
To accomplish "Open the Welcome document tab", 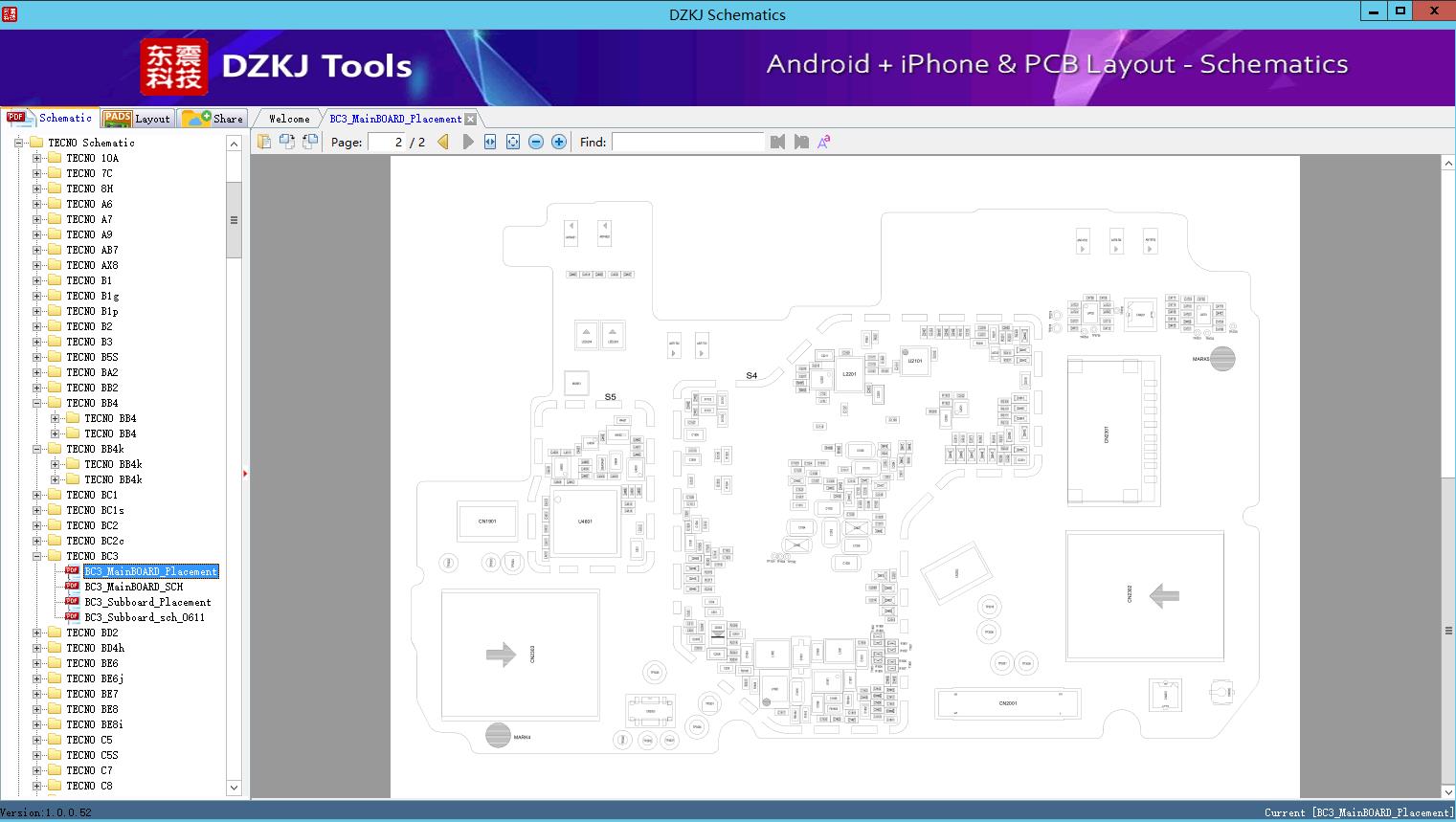I will [x=289, y=119].
